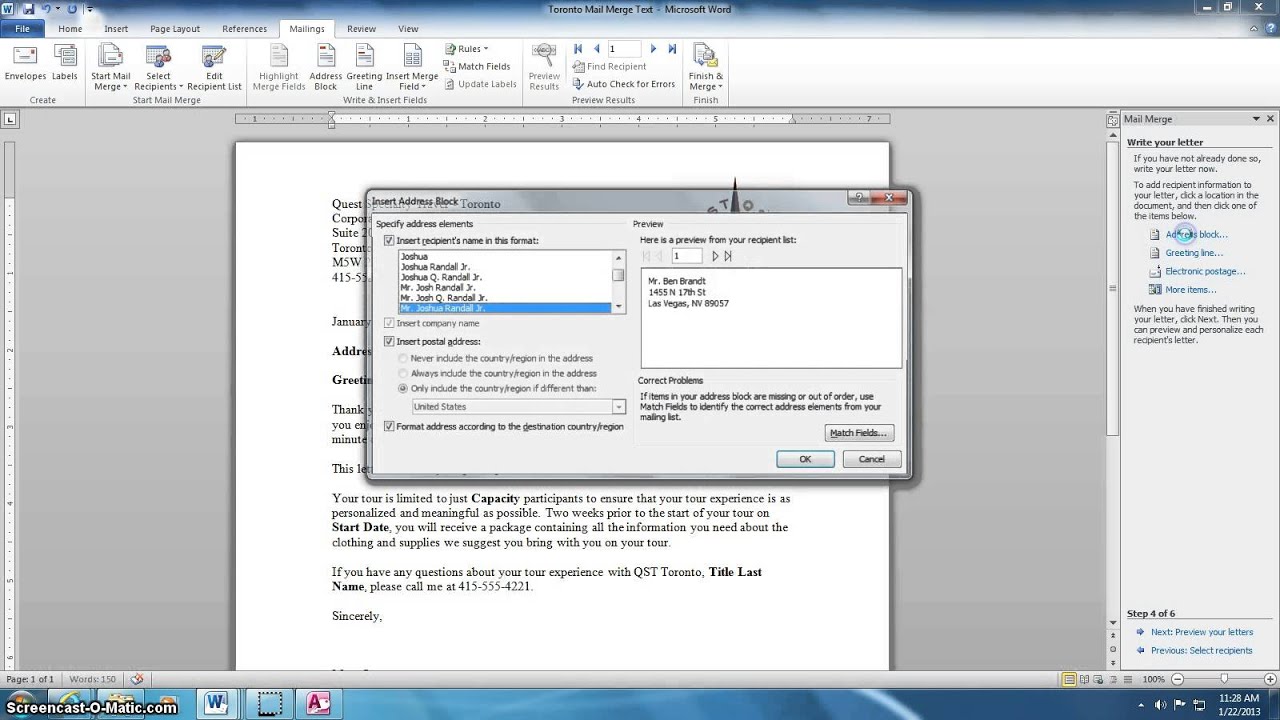
Task: Show last recipient in dialog preview
Action: [728, 256]
